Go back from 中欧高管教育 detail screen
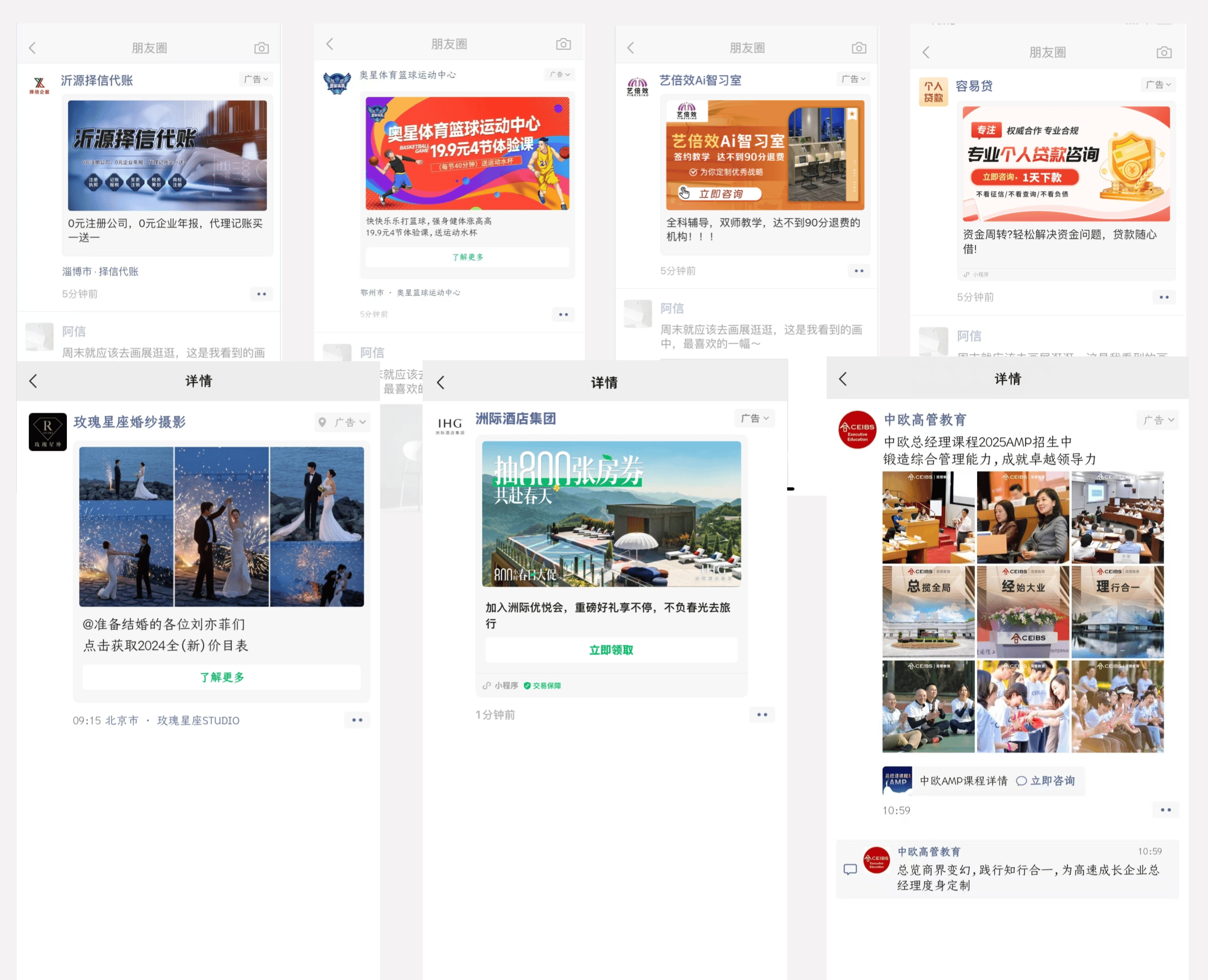 (x=843, y=379)
